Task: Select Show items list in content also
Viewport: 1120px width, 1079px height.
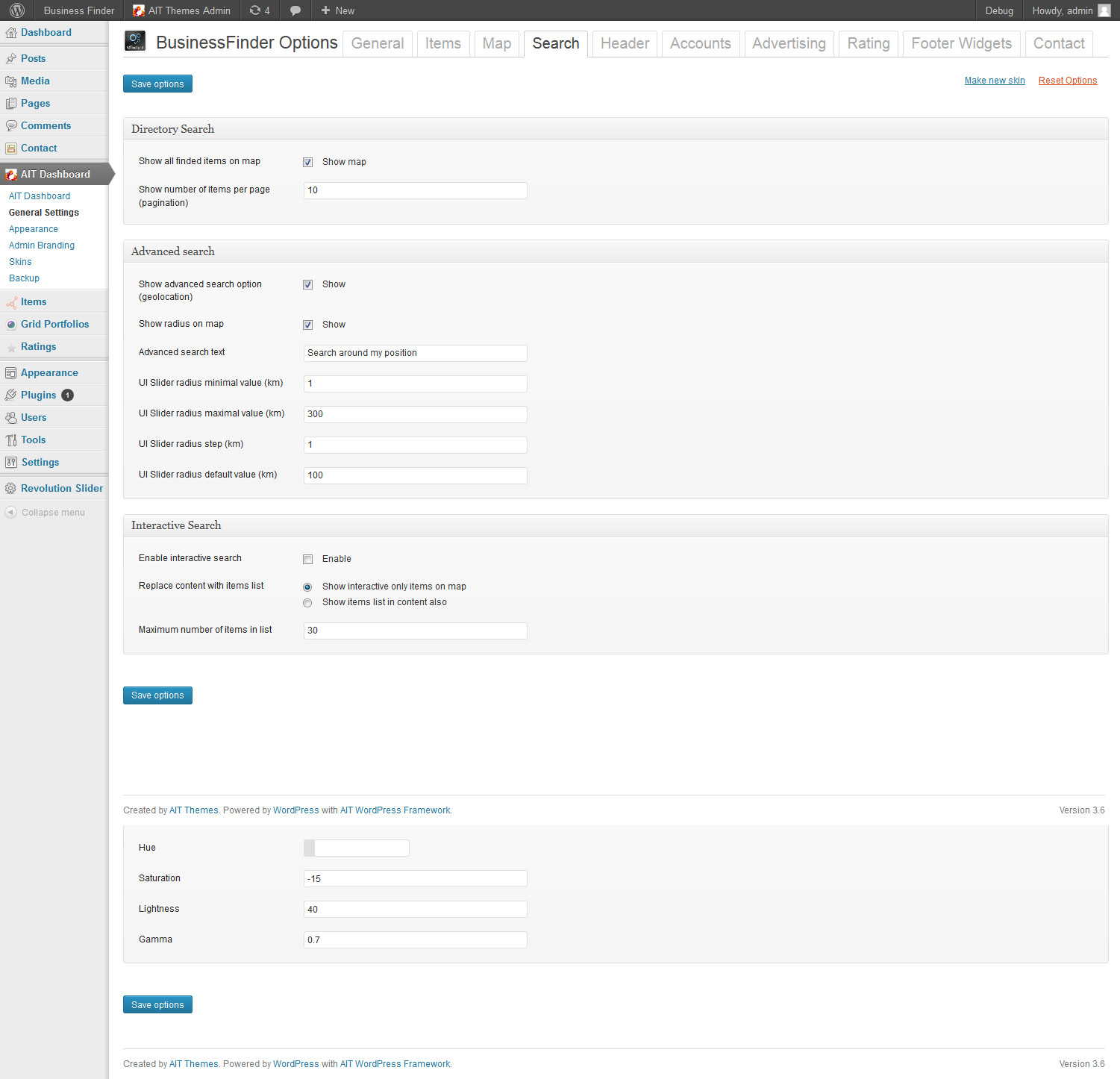Action: pos(307,603)
